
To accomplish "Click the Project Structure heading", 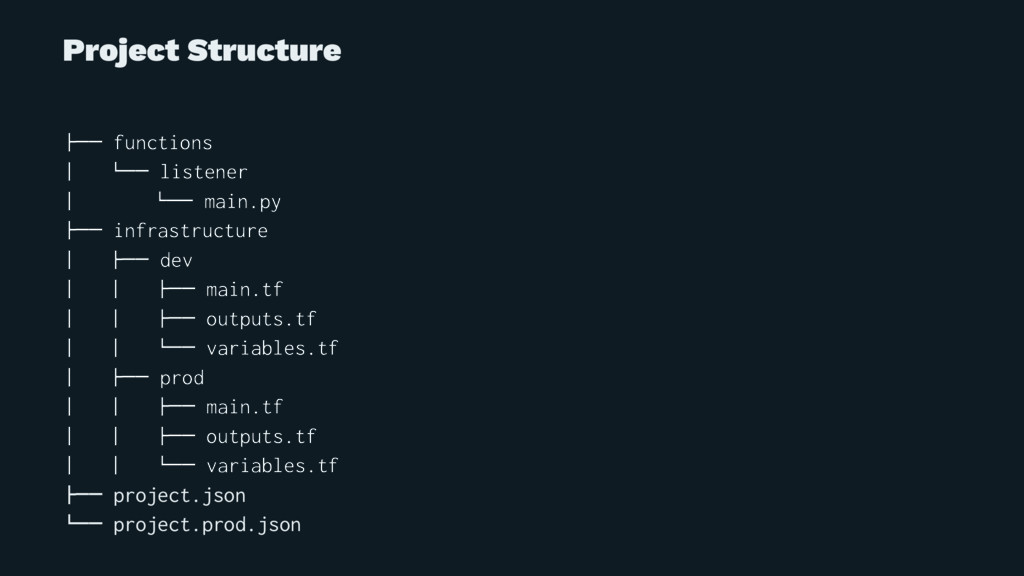I will tap(202, 51).
